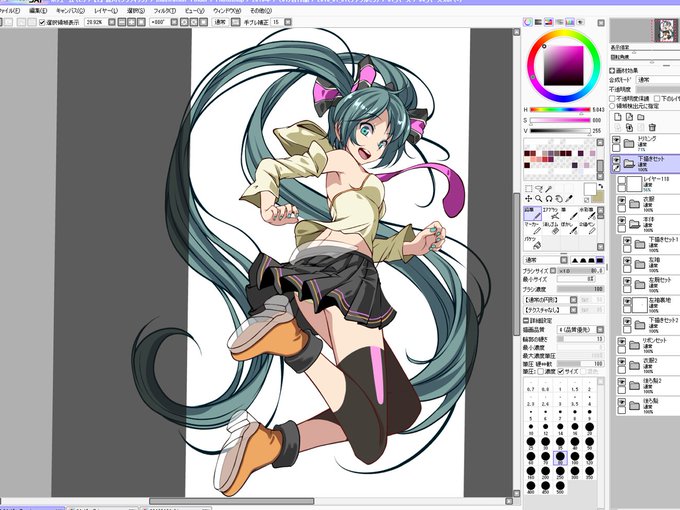Viewport: 680px width, 510px height.
Task: Select the eyedropper tool
Action: click(569, 199)
